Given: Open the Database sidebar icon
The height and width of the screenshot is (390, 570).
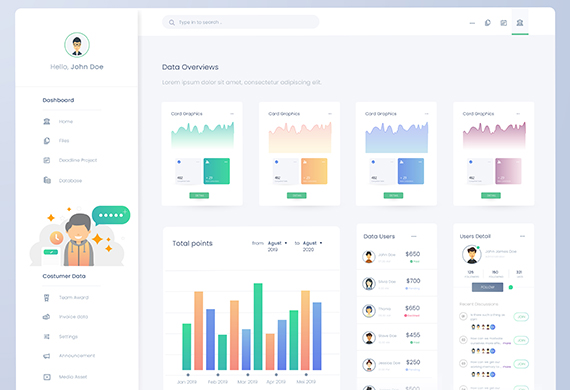Looking at the screenshot, I should click(x=47, y=180).
